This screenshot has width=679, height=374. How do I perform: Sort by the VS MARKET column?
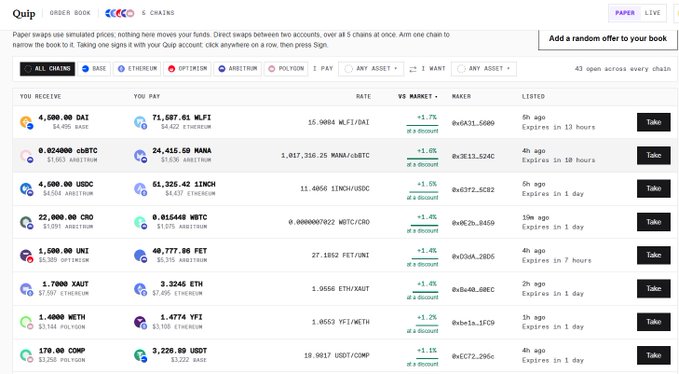coord(418,97)
